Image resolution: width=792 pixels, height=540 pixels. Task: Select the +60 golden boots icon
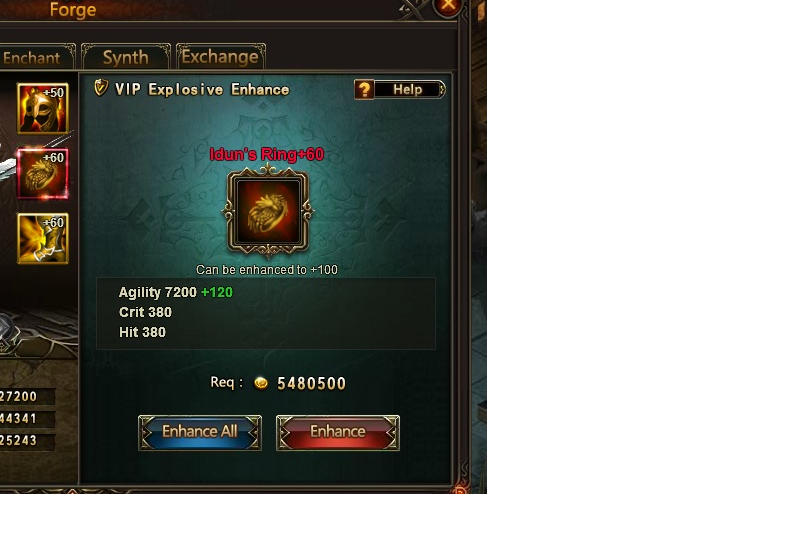pos(43,238)
